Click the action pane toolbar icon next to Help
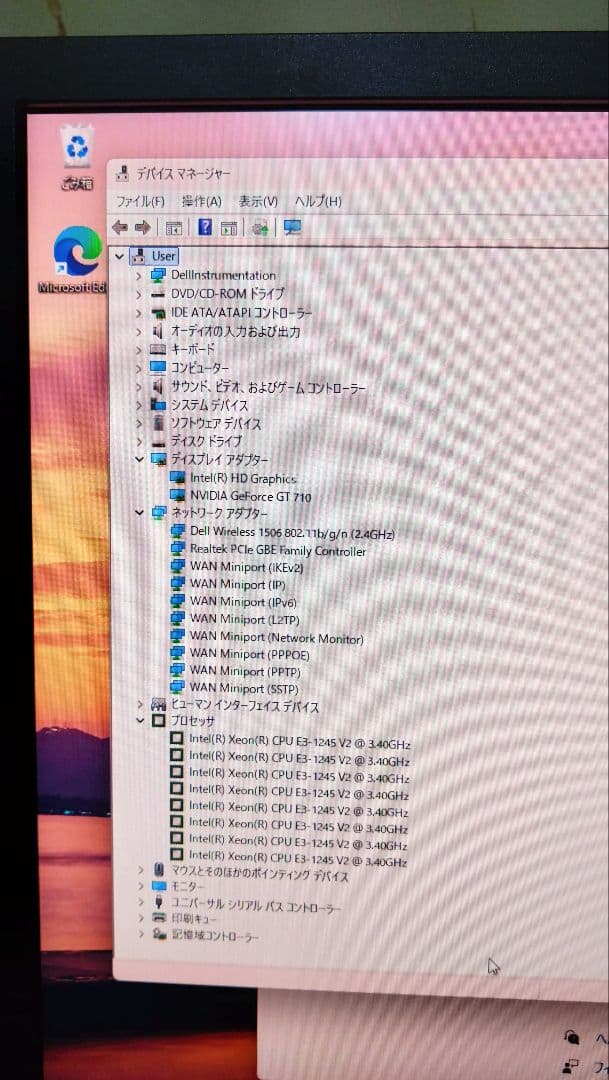The image size is (609, 1080). click(x=229, y=228)
